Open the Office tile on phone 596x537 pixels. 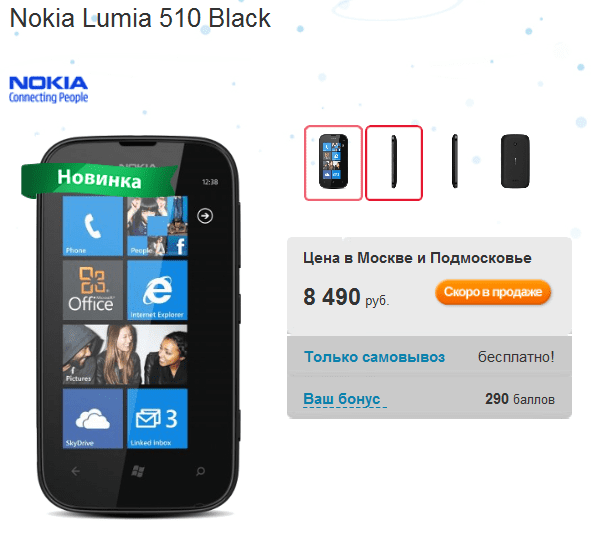(x=92, y=290)
